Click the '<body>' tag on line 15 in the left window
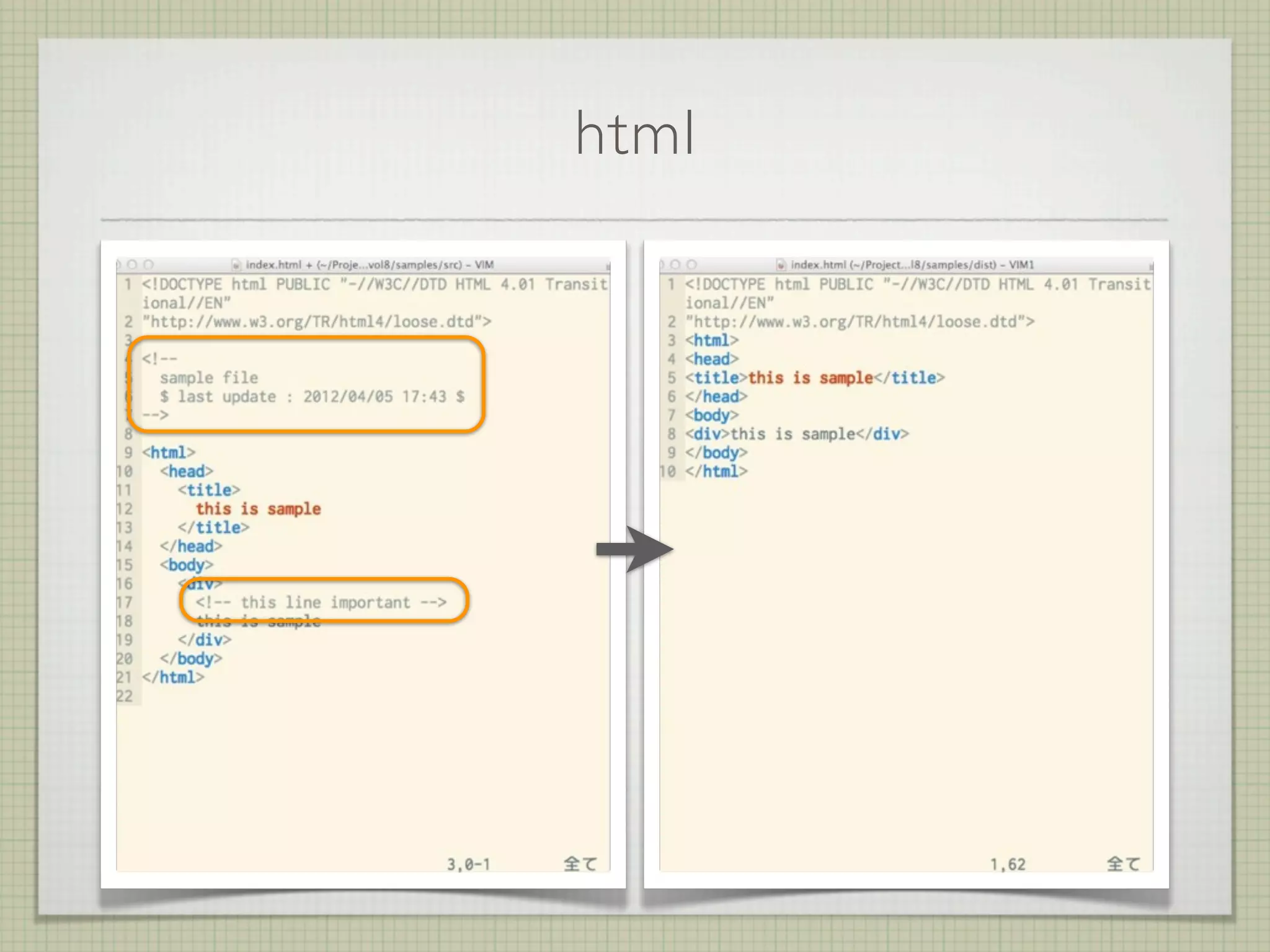 tap(186, 565)
